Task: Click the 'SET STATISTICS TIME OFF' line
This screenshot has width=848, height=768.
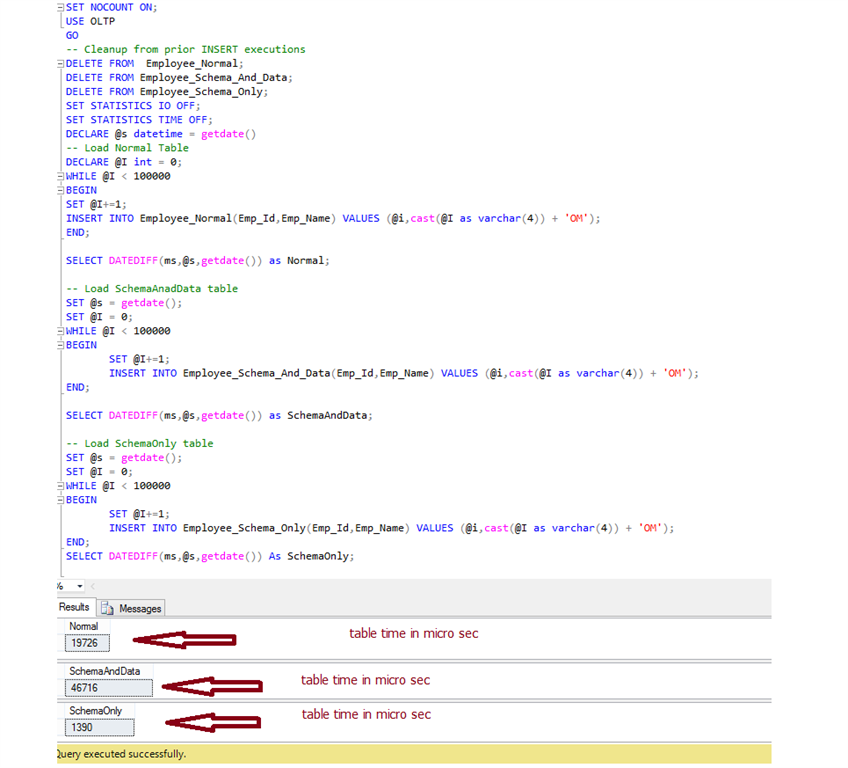Action: 139,120
